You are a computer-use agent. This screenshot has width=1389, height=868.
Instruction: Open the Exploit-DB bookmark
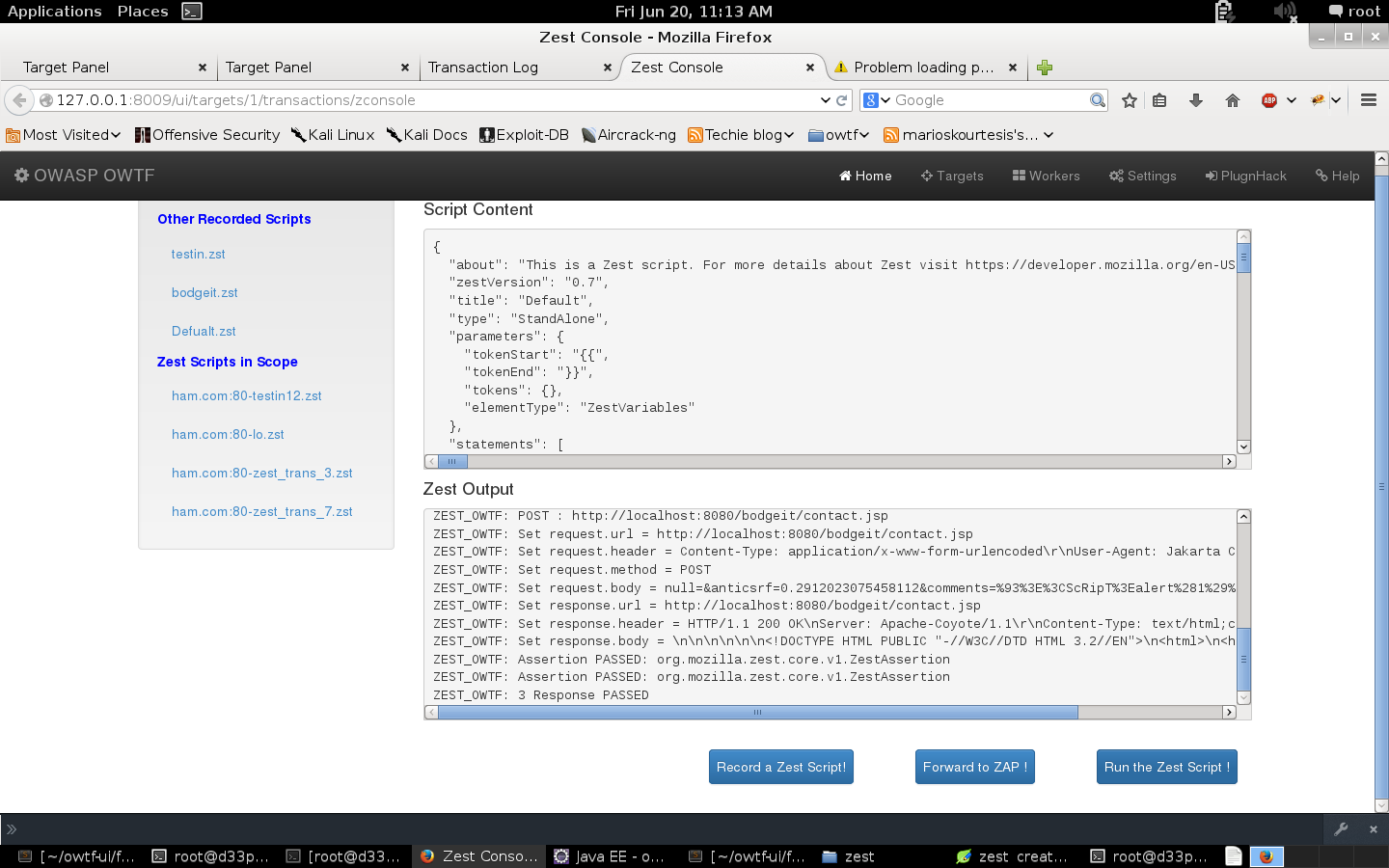point(524,135)
